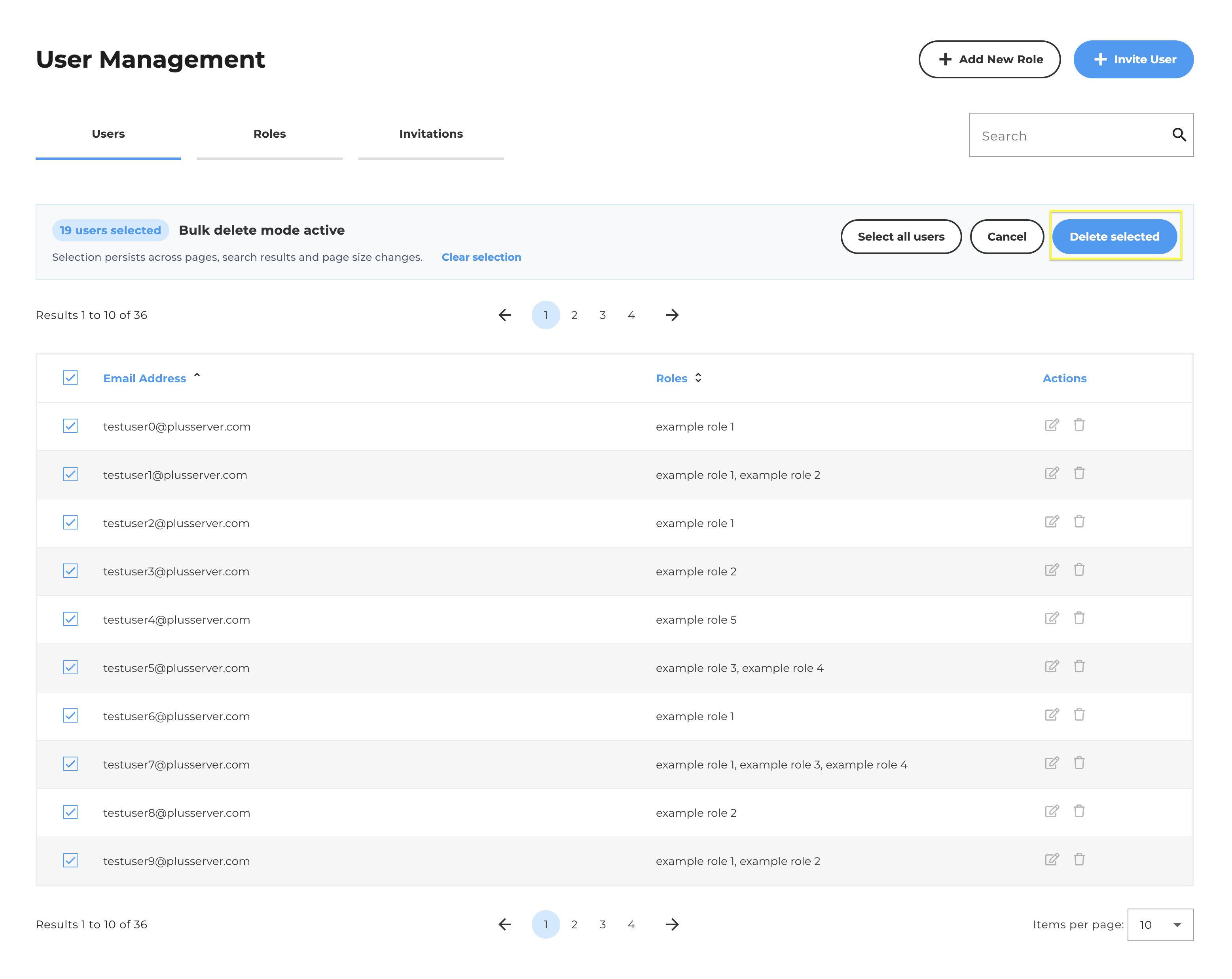Click trash icon for testuser6@plusserver.com
This screenshot has width=1232, height=979.
[x=1079, y=715]
